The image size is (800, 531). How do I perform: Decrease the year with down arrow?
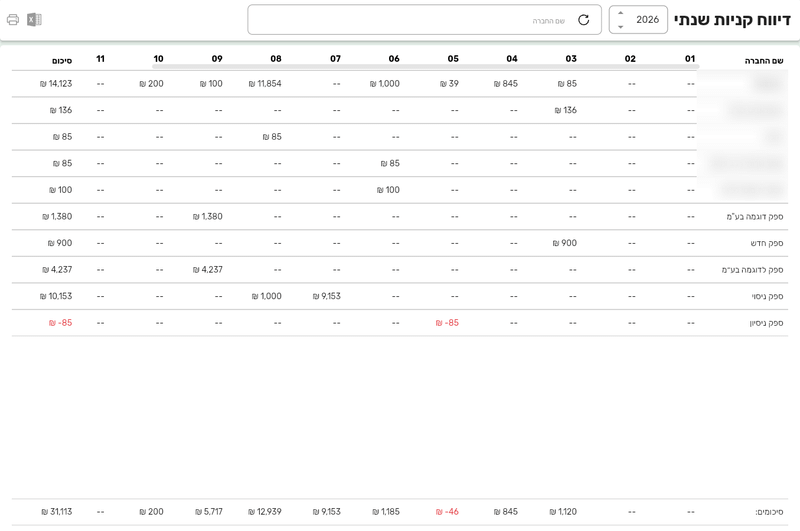tap(620, 27)
